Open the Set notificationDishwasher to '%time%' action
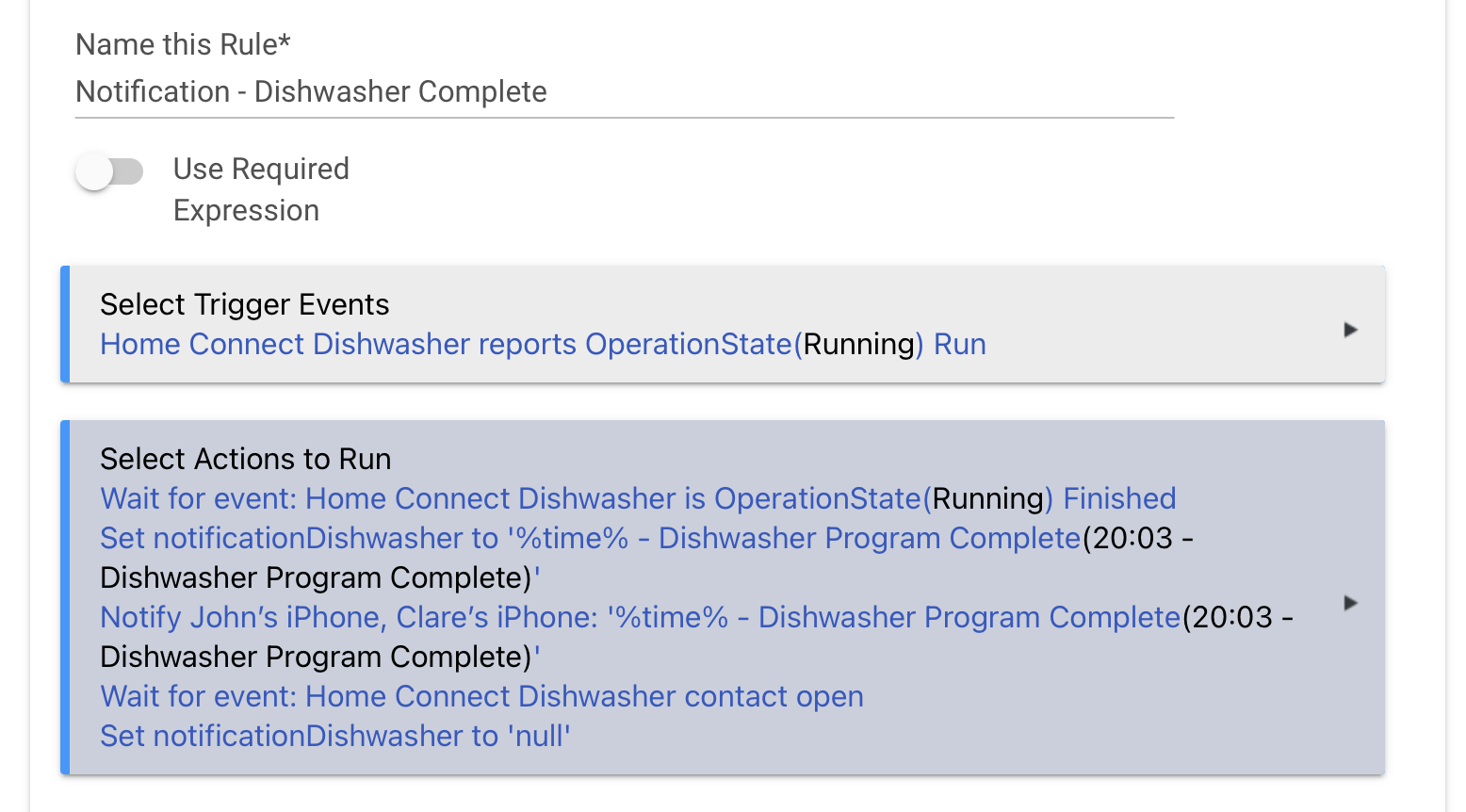Image resolution: width=1466 pixels, height=812 pixels. click(x=646, y=558)
